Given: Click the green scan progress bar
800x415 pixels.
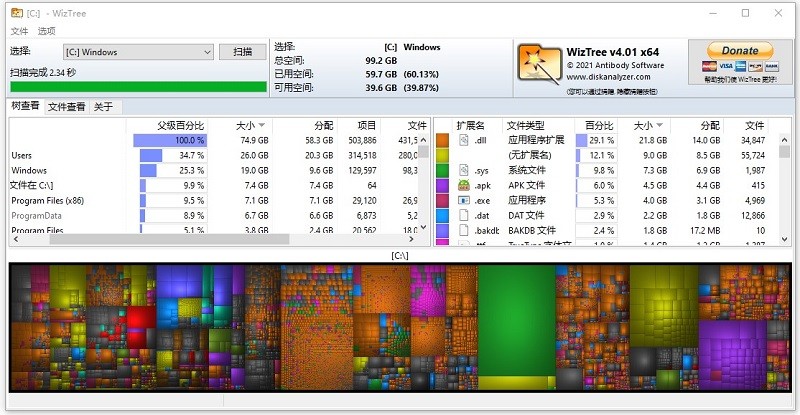Looking at the screenshot, I should (138, 87).
